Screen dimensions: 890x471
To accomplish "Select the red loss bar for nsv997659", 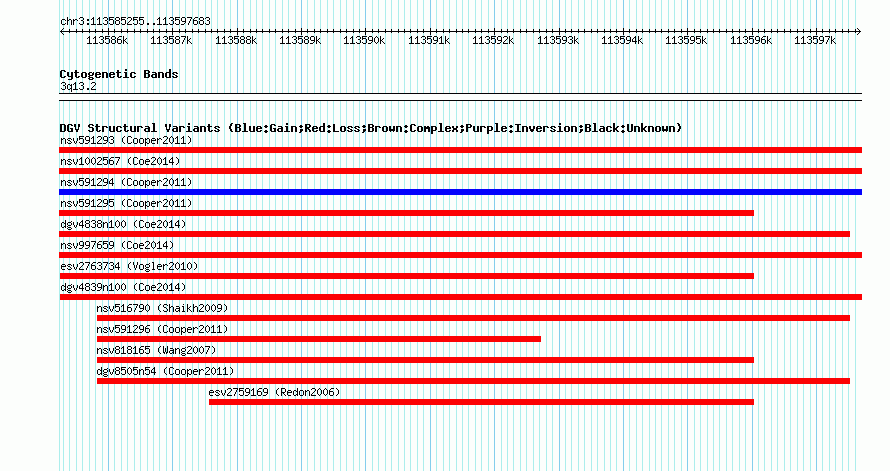I will 460,255.
